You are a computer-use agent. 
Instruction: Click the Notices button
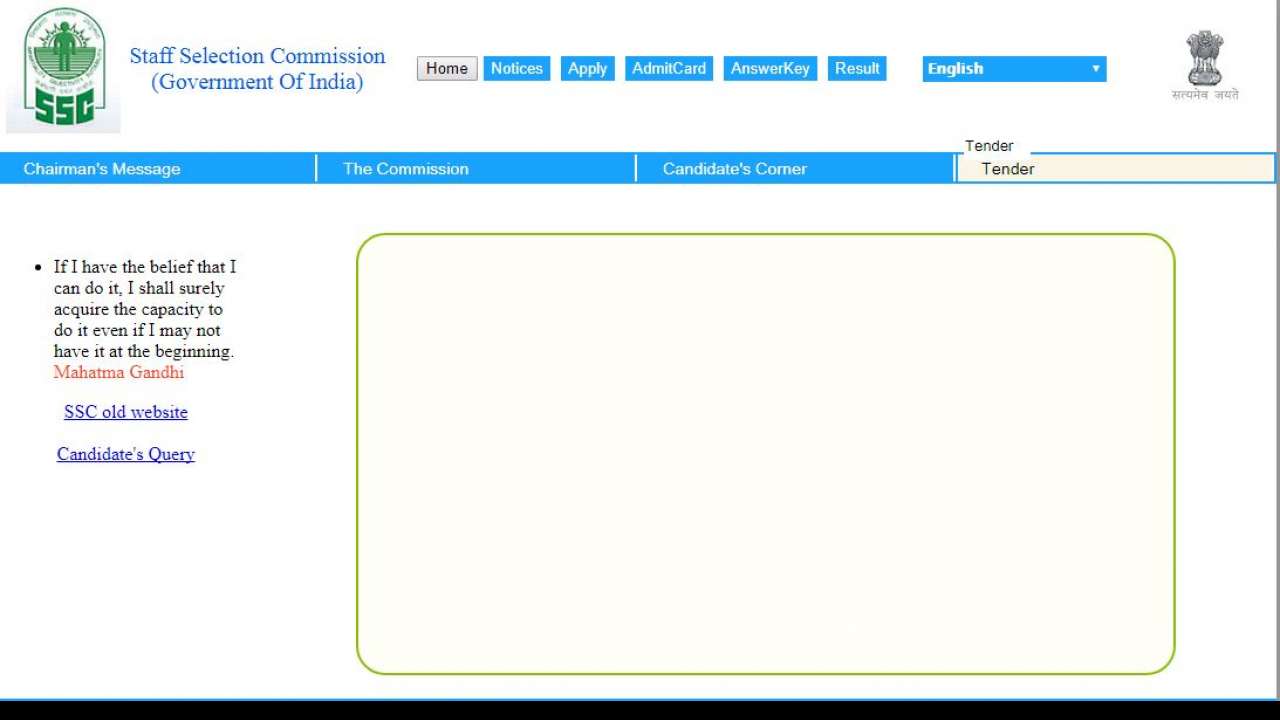[x=516, y=68]
